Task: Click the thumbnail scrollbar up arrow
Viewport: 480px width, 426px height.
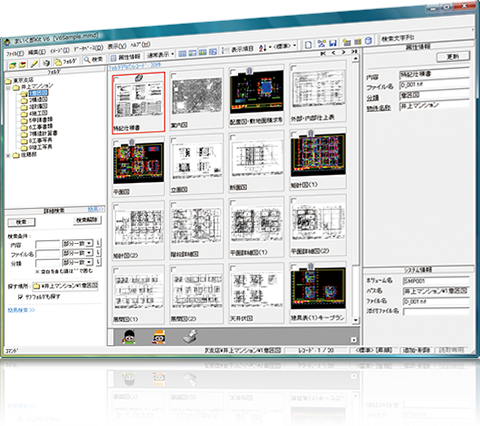Action: pos(355,59)
